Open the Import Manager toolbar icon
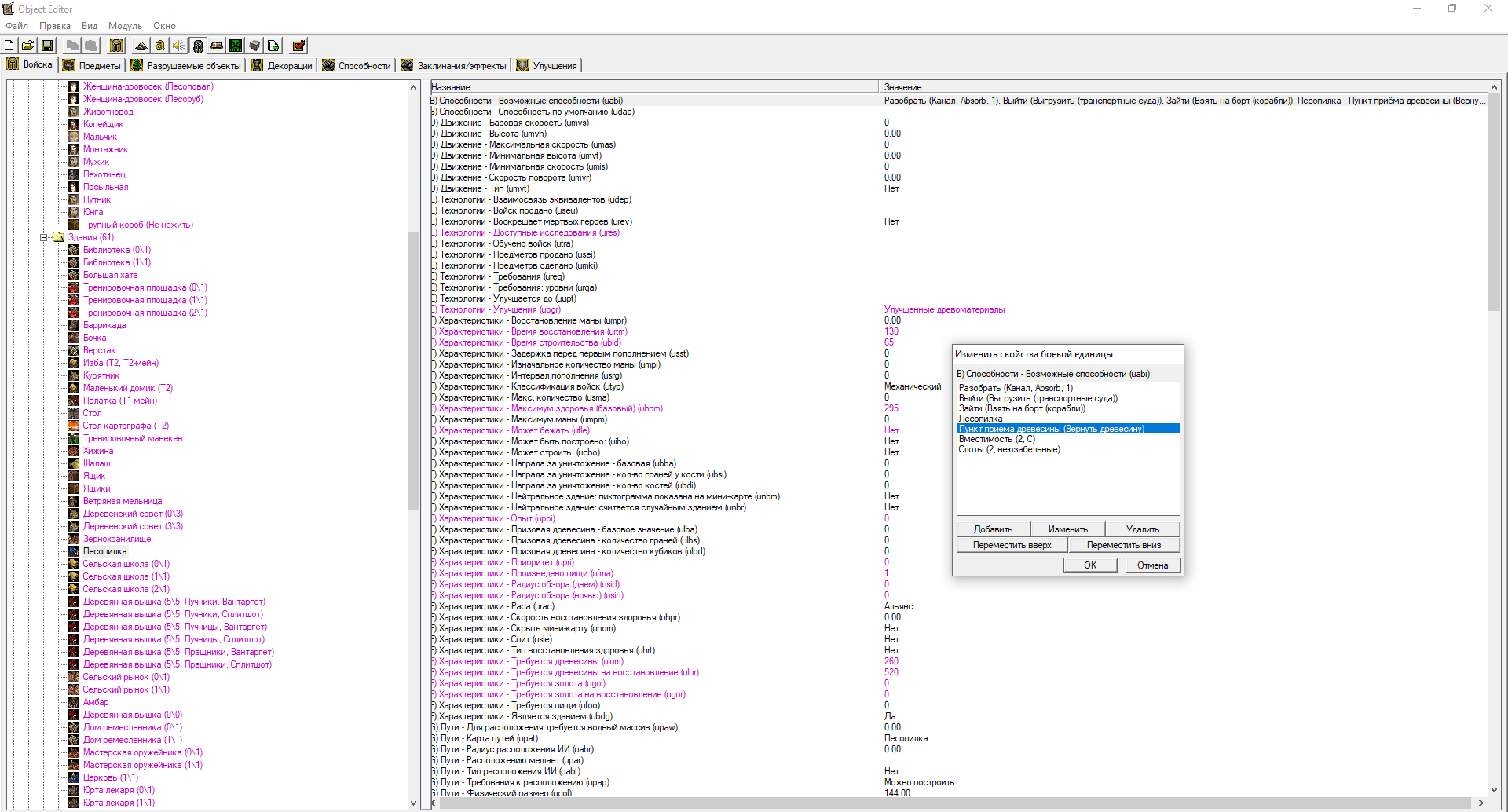This screenshot has height=812, width=1508. 273,46
